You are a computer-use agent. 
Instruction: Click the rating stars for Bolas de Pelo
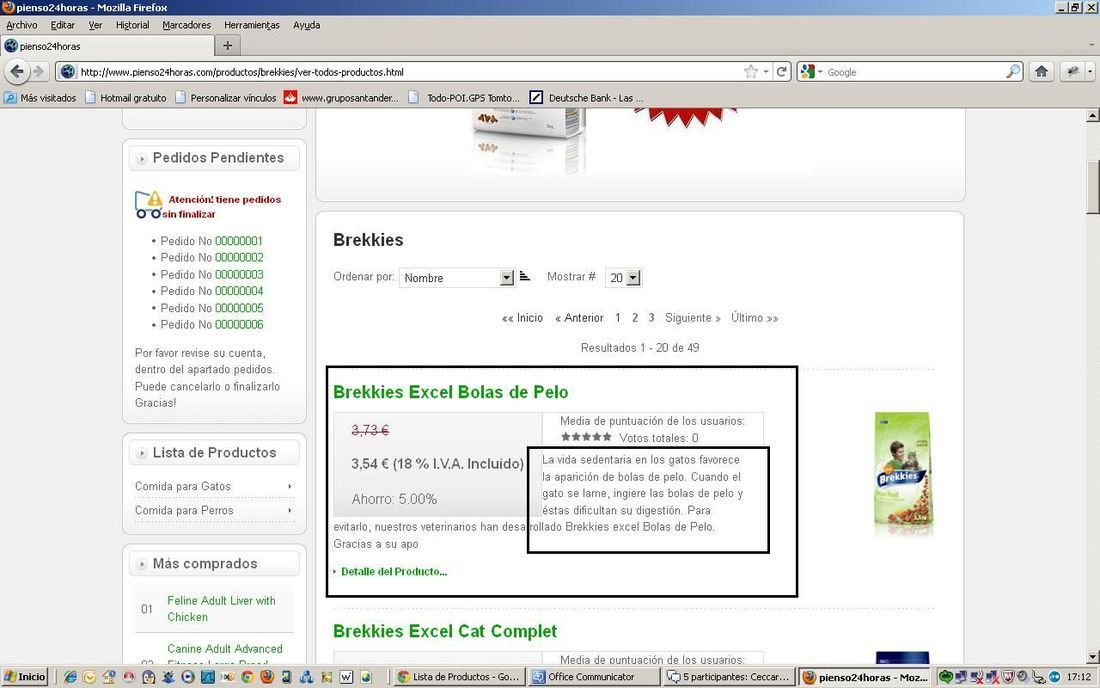tap(586, 437)
